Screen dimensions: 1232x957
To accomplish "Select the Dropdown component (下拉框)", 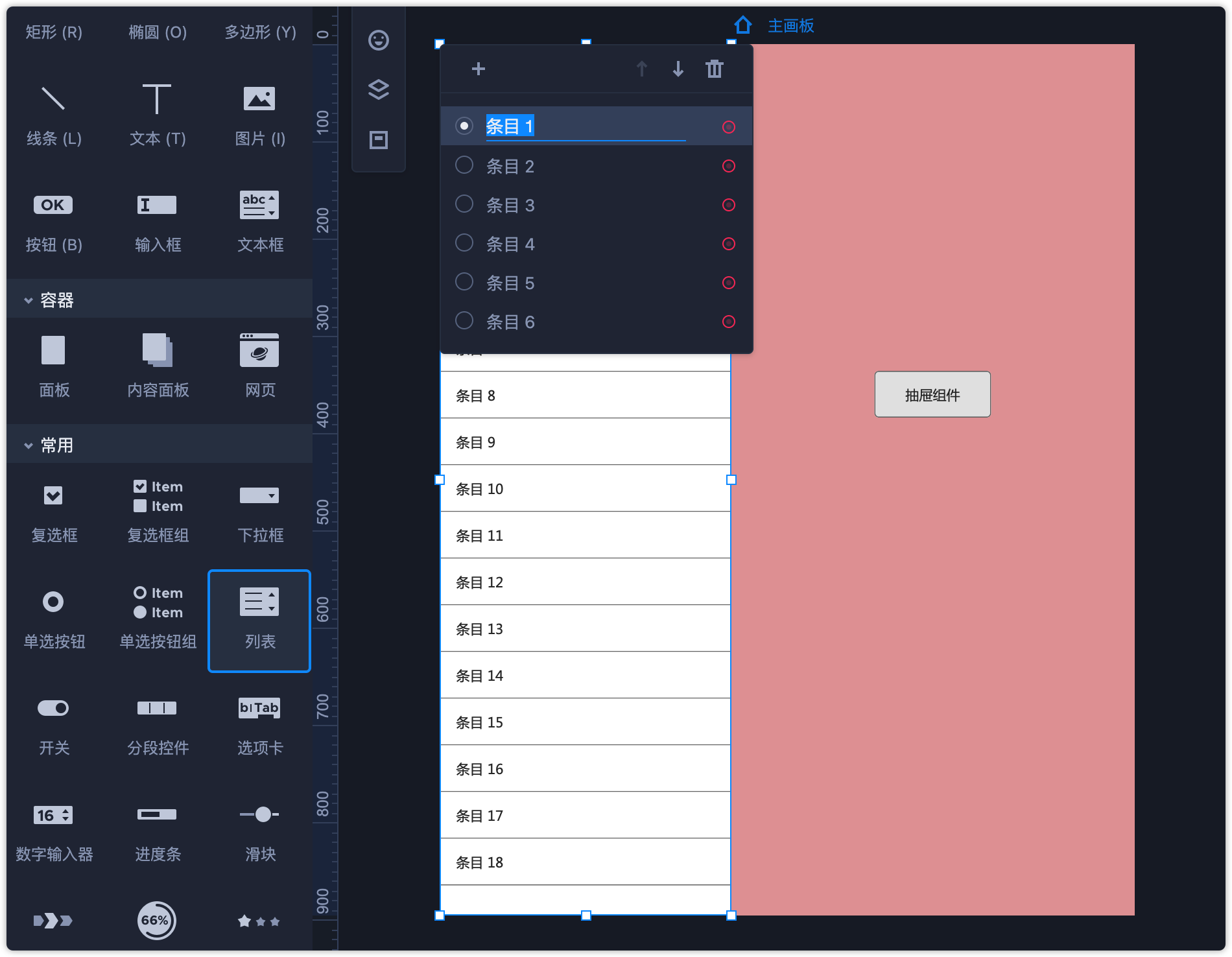I will pos(259,511).
